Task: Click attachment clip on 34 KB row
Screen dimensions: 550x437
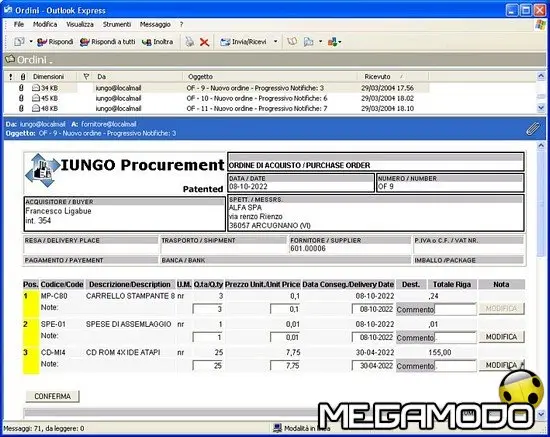Action: tap(21, 88)
